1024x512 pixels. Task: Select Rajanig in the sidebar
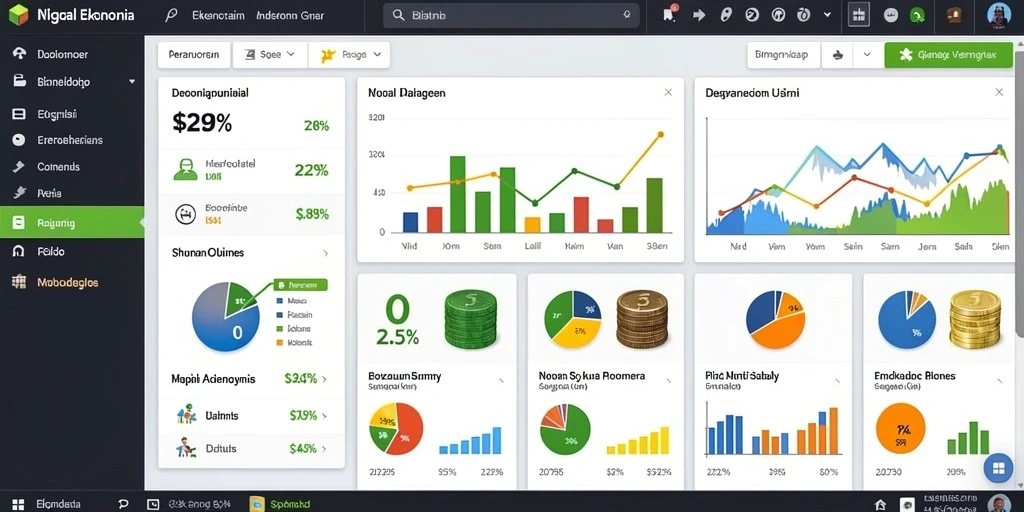tap(72, 223)
